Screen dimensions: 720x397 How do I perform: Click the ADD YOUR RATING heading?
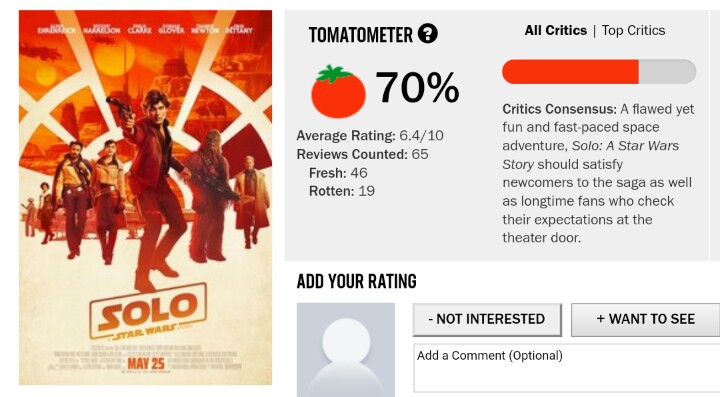(x=356, y=281)
